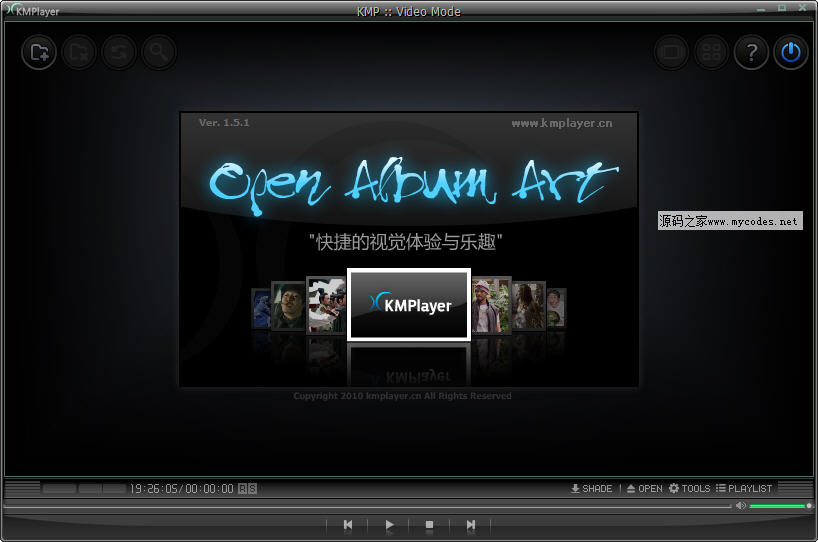Click the time display 19:26:05/00:00:00
Viewport: 818px width, 542px height.
tap(182, 489)
